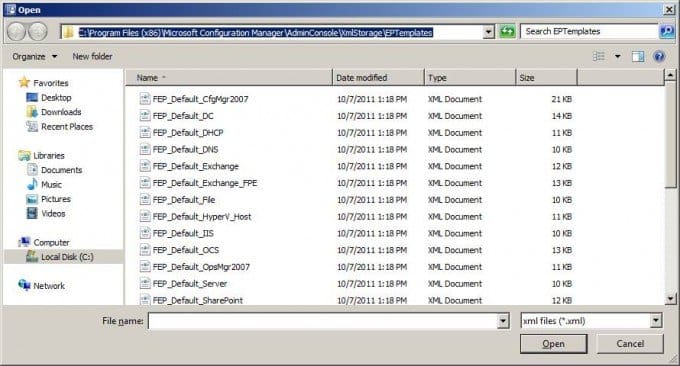Click the vertical scrollbar thumb in the file list
This screenshot has width=680, height=366.
point(670,134)
